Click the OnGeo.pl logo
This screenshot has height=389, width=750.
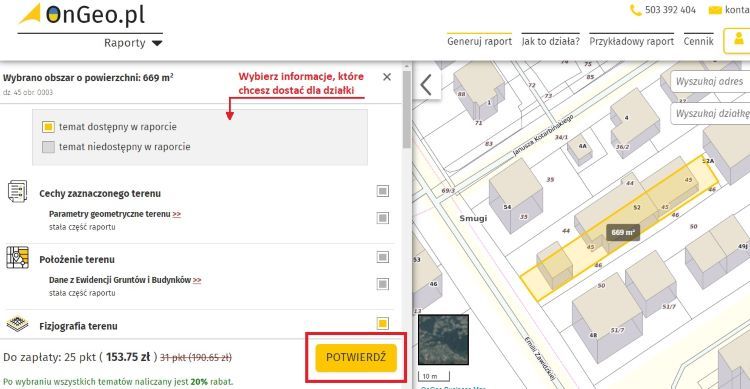[x=82, y=14]
